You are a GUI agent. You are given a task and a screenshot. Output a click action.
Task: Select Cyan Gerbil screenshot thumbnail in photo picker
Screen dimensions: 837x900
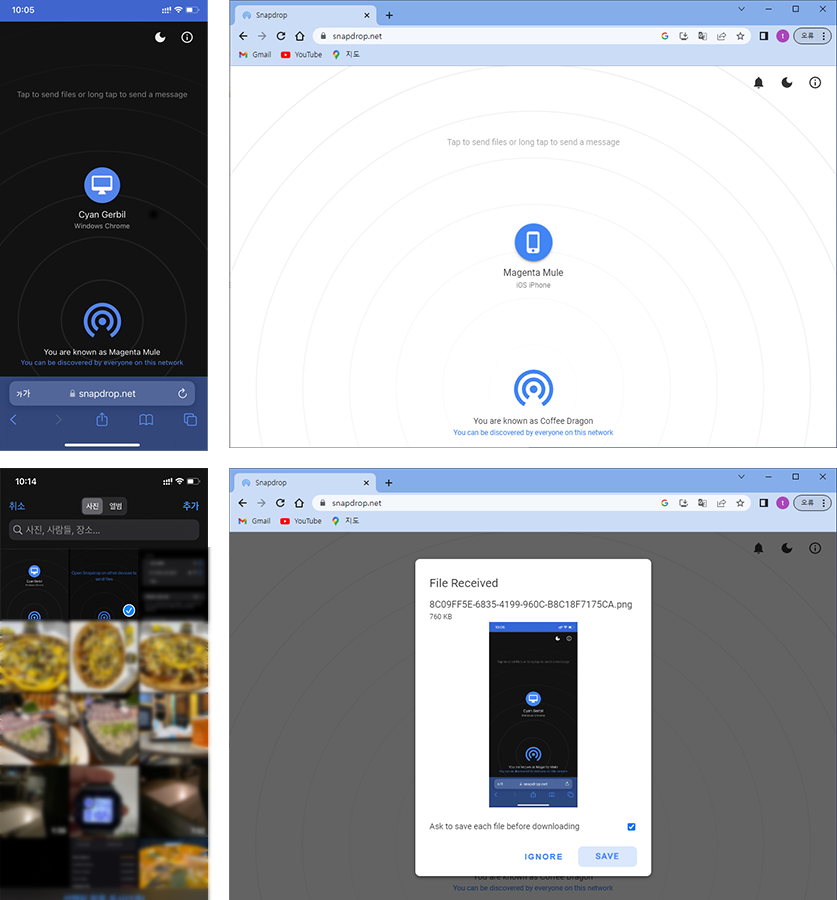pyautogui.click(x=34, y=584)
